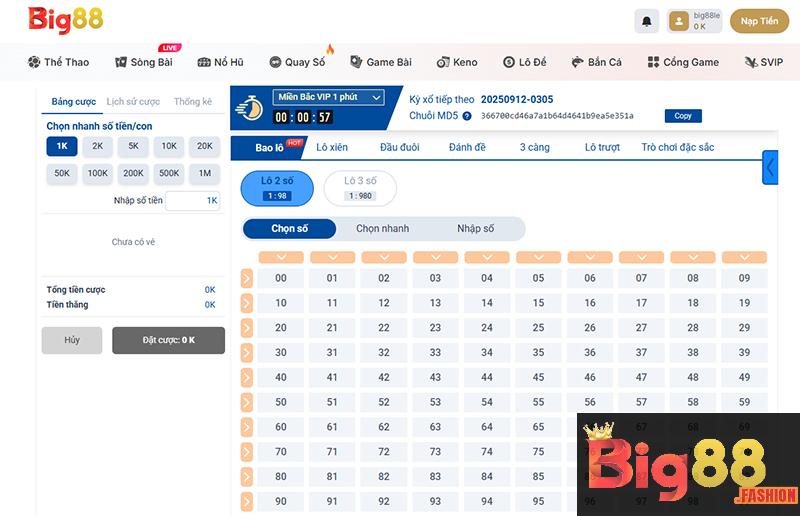Viewport: 800px width, 516px height.
Task: Open the blue side panel arrow
Action: [770, 167]
